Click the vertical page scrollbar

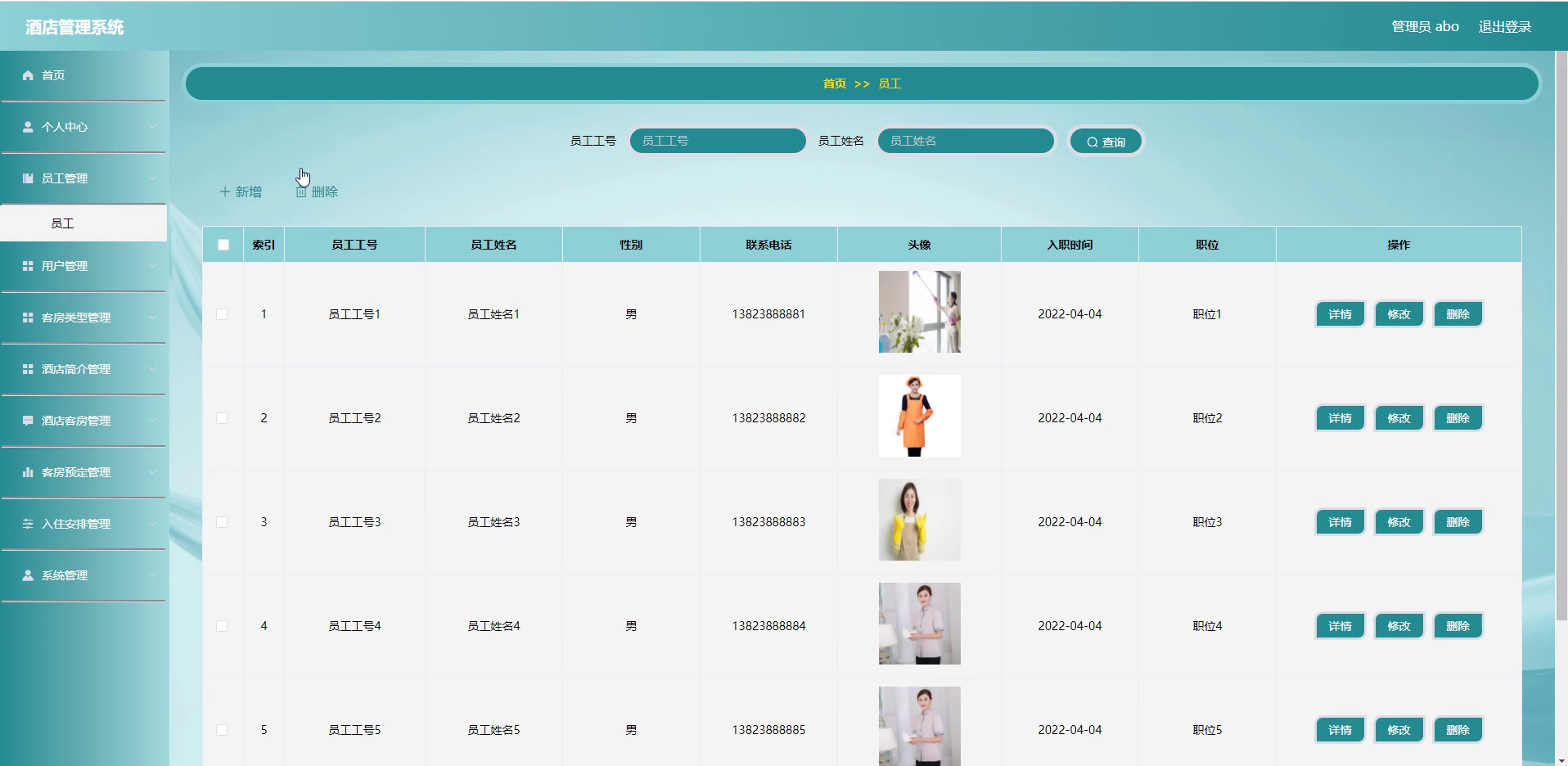coord(1561,336)
